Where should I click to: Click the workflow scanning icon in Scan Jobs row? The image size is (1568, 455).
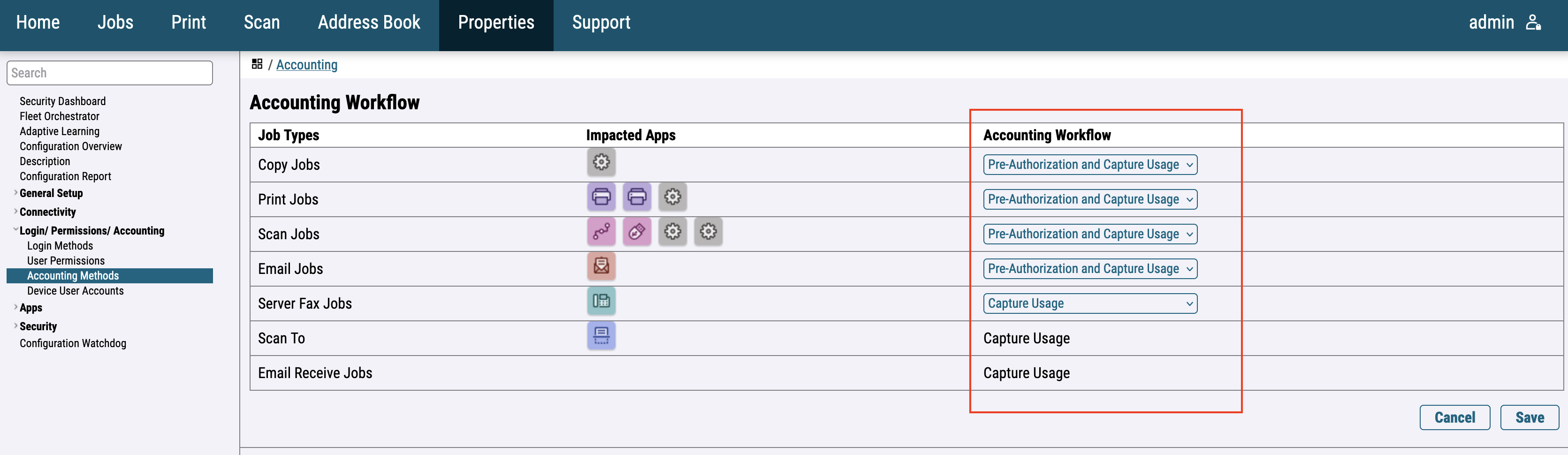click(601, 232)
